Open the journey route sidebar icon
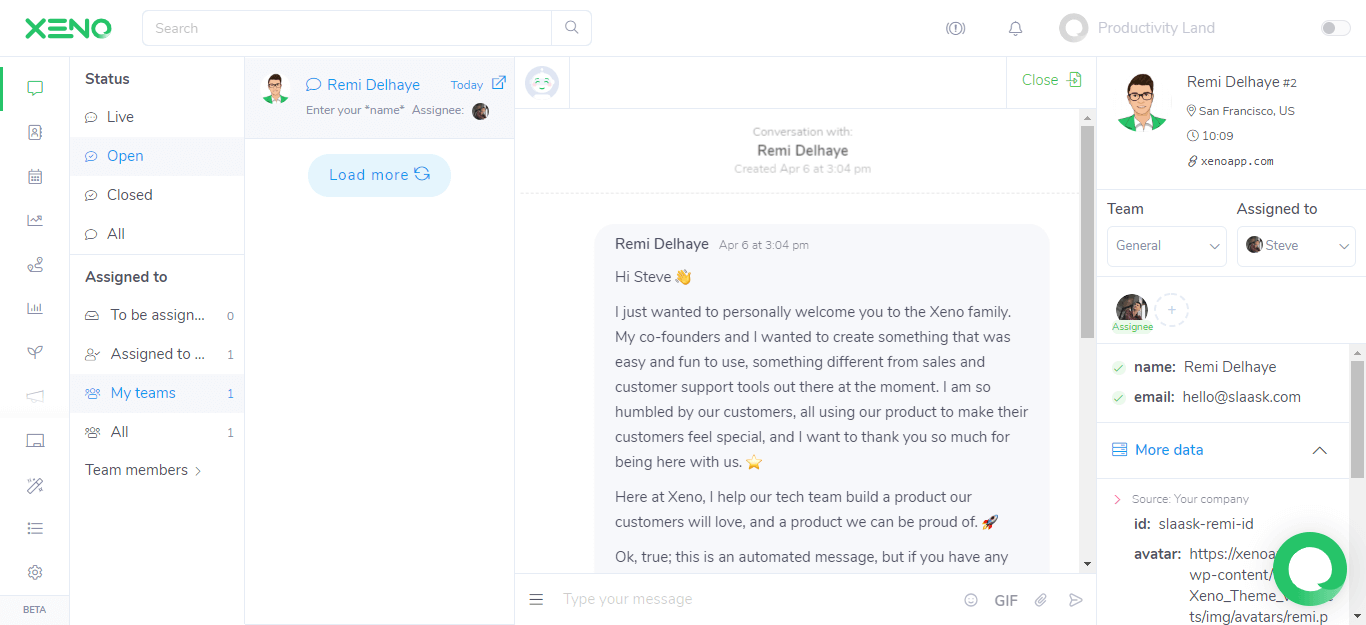Image resolution: width=1366 pixels, height=625 pixels. click(x=35, y=265)
